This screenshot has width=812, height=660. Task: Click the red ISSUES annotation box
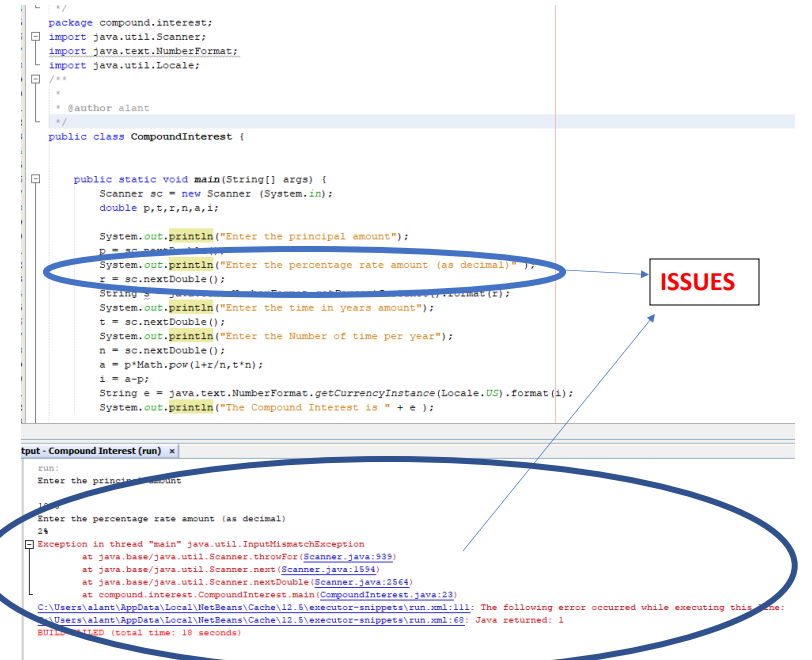[703, 281]
